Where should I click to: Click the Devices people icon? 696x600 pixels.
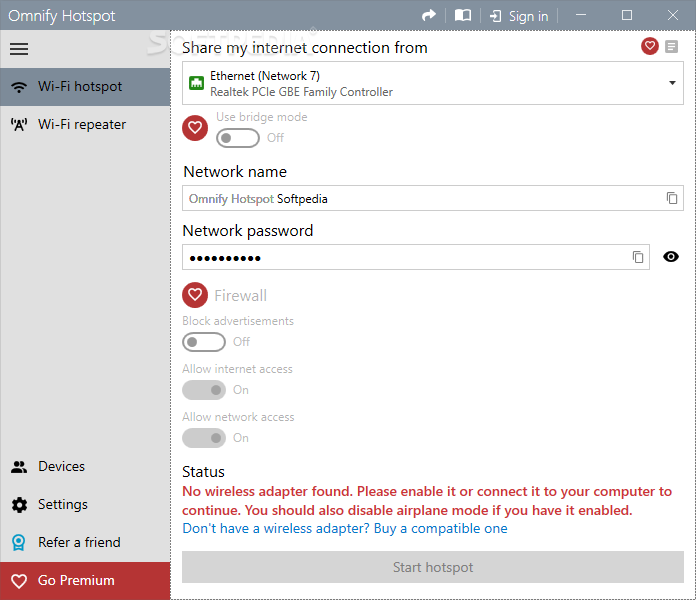(19, 467)
